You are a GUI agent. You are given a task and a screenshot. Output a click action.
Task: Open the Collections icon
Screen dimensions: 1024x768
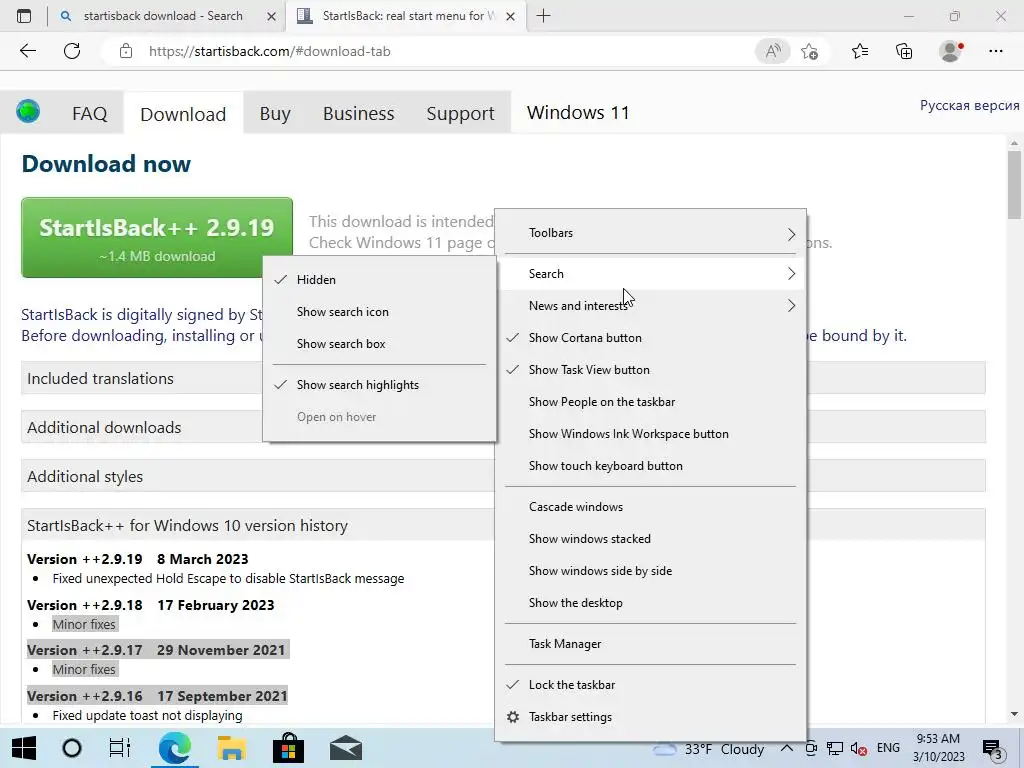pos(904,51)
